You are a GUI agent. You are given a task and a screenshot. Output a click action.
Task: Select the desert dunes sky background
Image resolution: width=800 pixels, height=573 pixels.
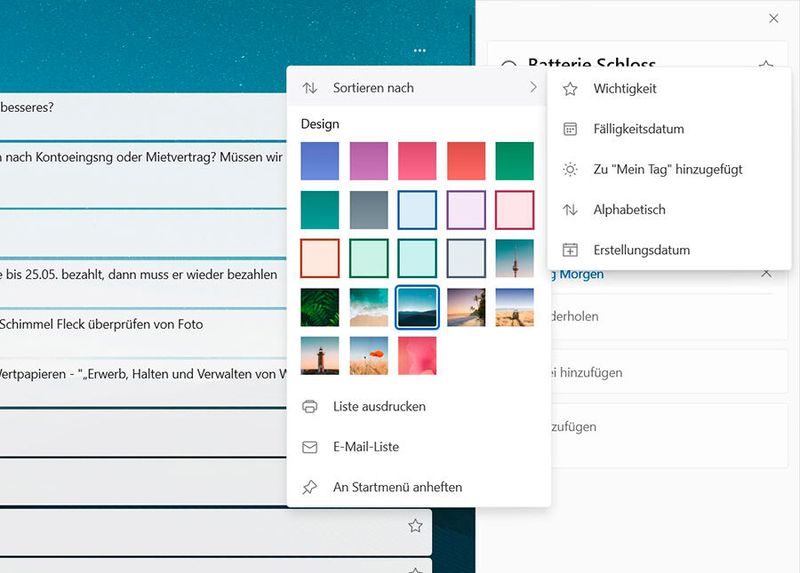pos(515,307)
